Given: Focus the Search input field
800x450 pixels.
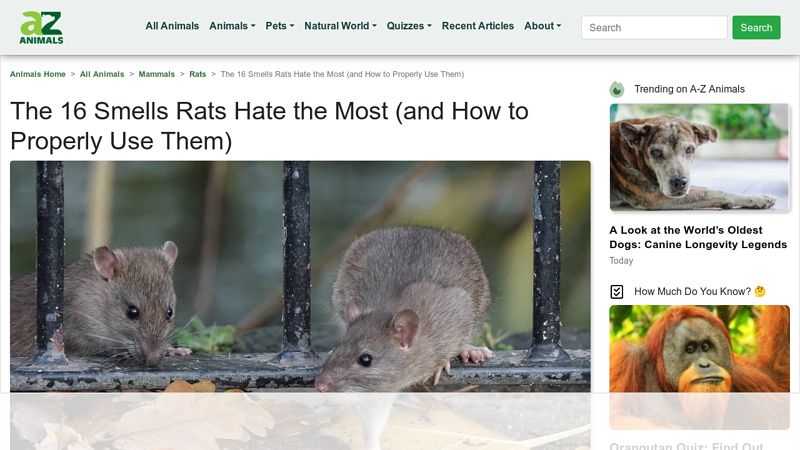Looking at the screenshot, I should click(x=654, y=28).
